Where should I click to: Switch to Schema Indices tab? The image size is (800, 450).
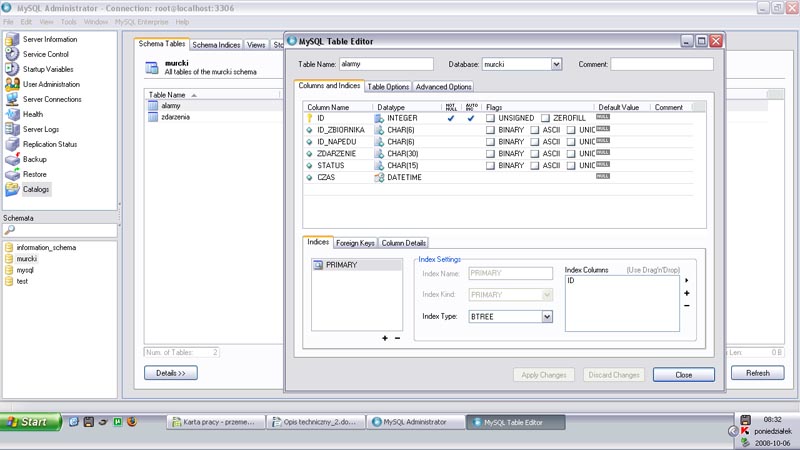point(216,45)
